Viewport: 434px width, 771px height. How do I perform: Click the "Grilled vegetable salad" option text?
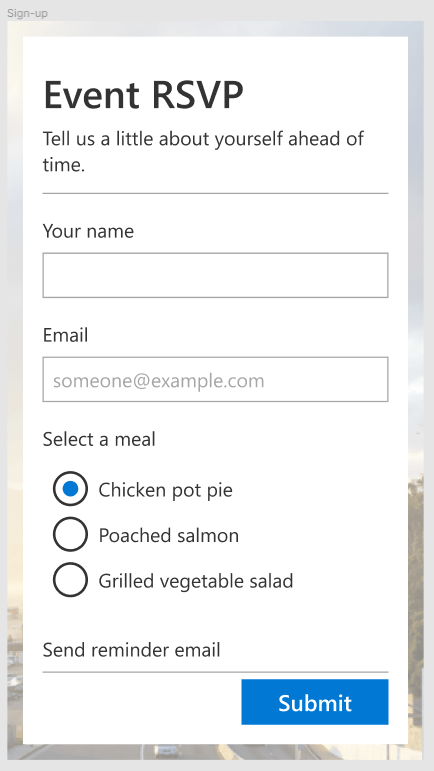coord(196,581)
